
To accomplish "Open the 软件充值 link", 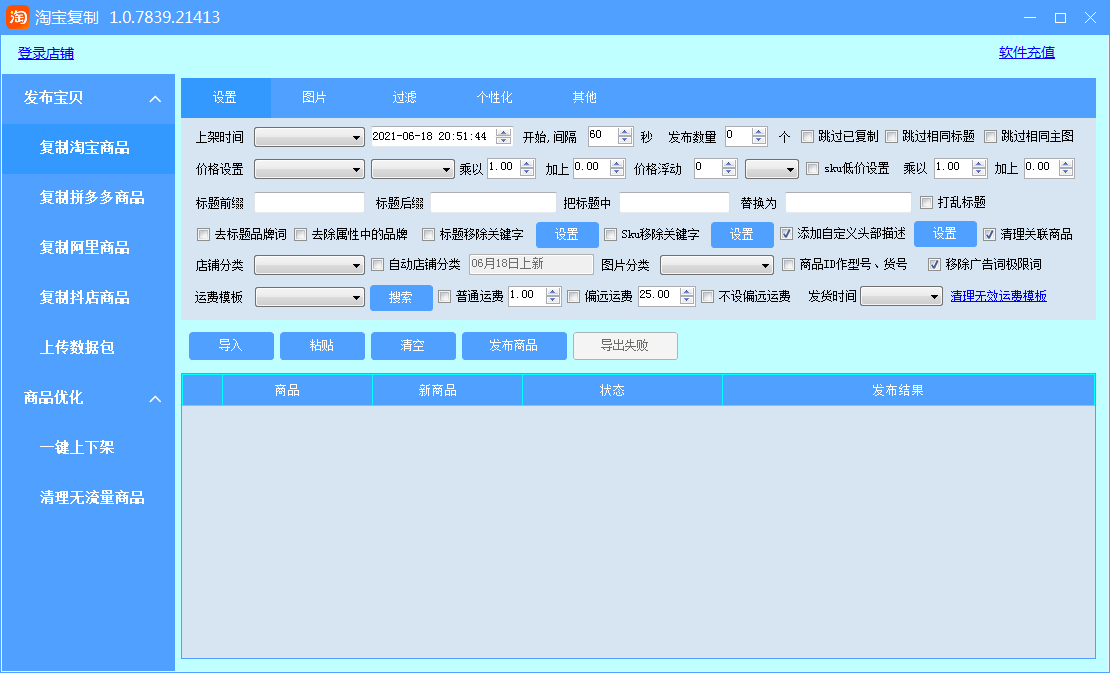I will [x=1026, y=53].
